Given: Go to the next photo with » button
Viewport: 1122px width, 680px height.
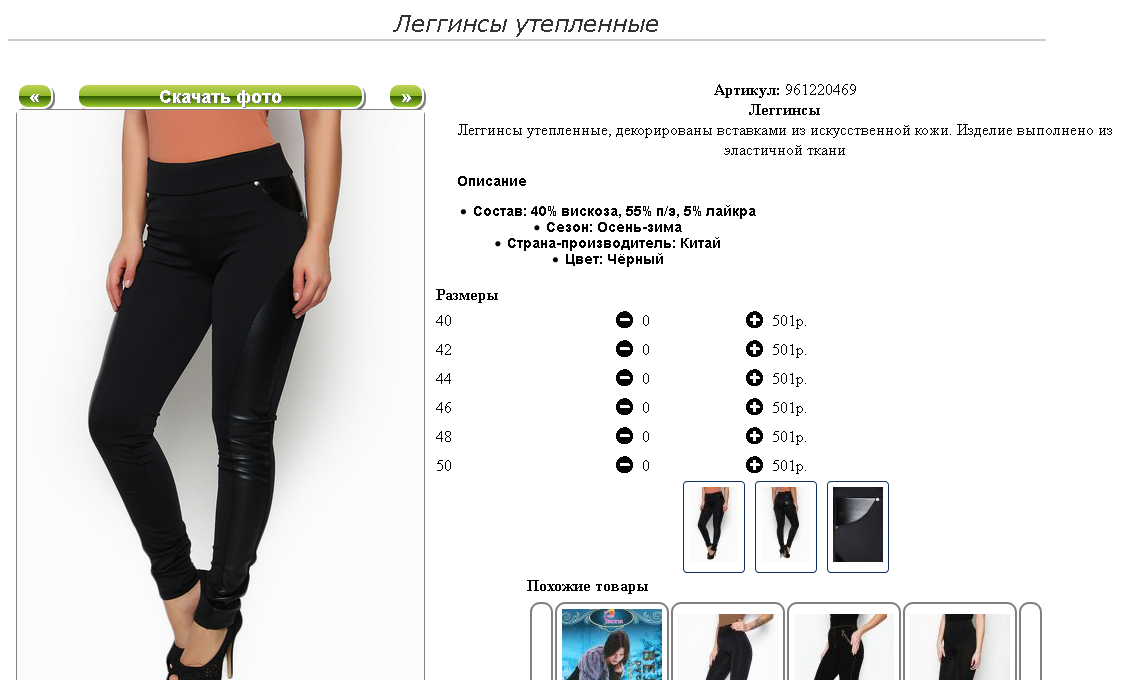Looking at the screenshot, I should [x=406, y=97].
